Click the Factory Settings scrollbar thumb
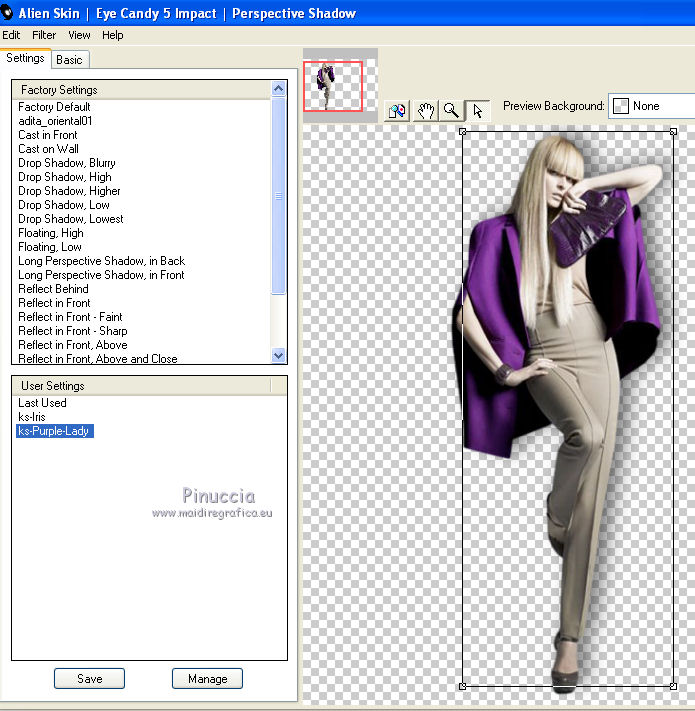695x711 pixels. 278,196
